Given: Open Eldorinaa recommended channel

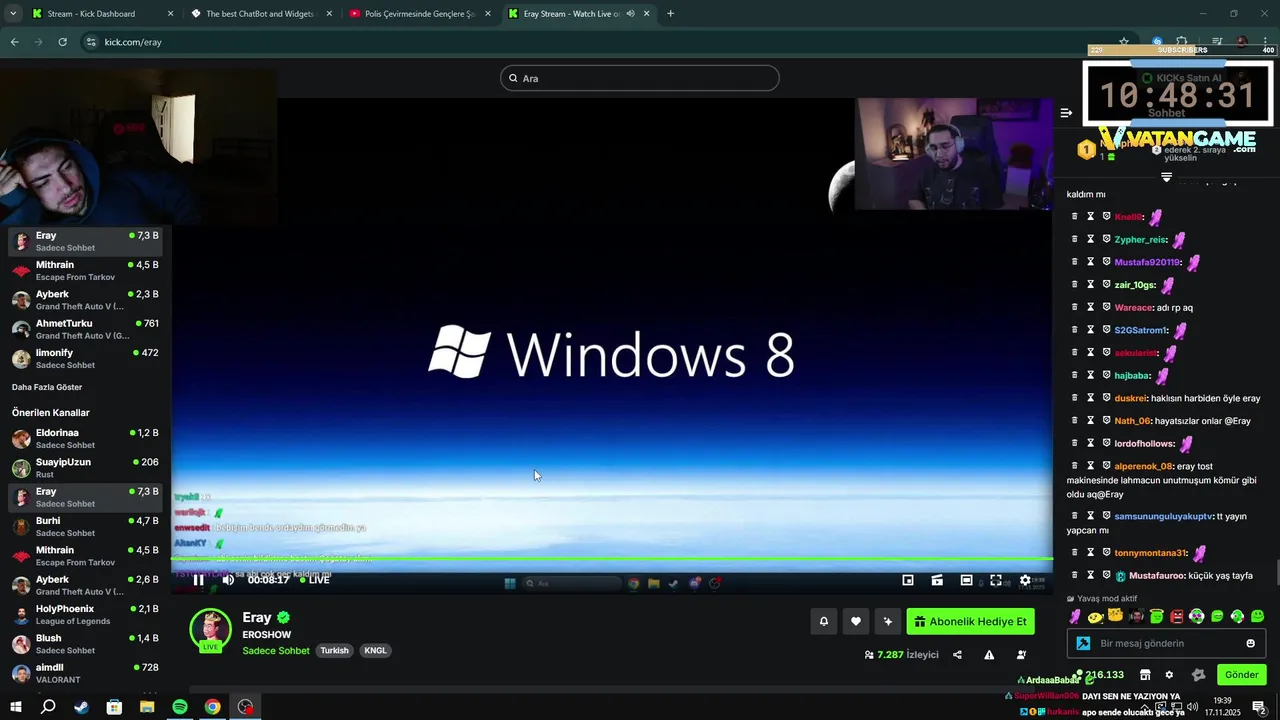Looking at the screenshot, I should tap(85, 439).
